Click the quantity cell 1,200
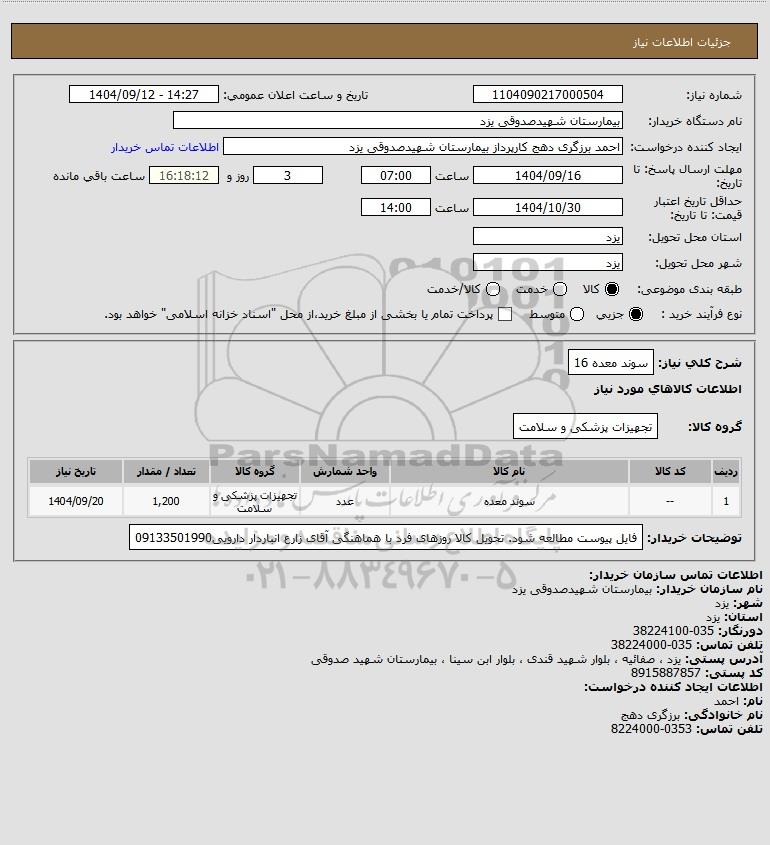 166,501
